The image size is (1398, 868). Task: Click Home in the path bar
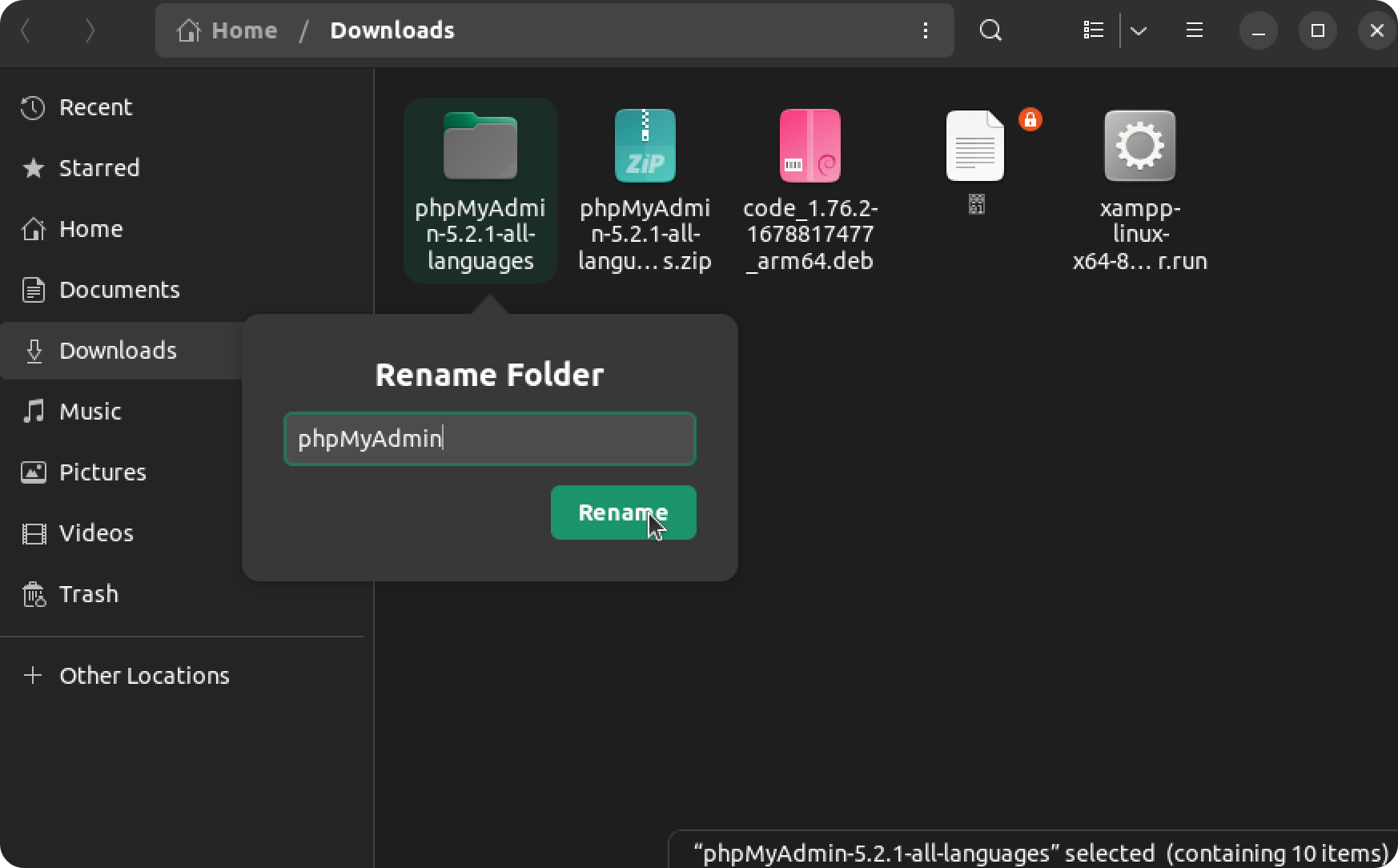click(x=227, y=30)
